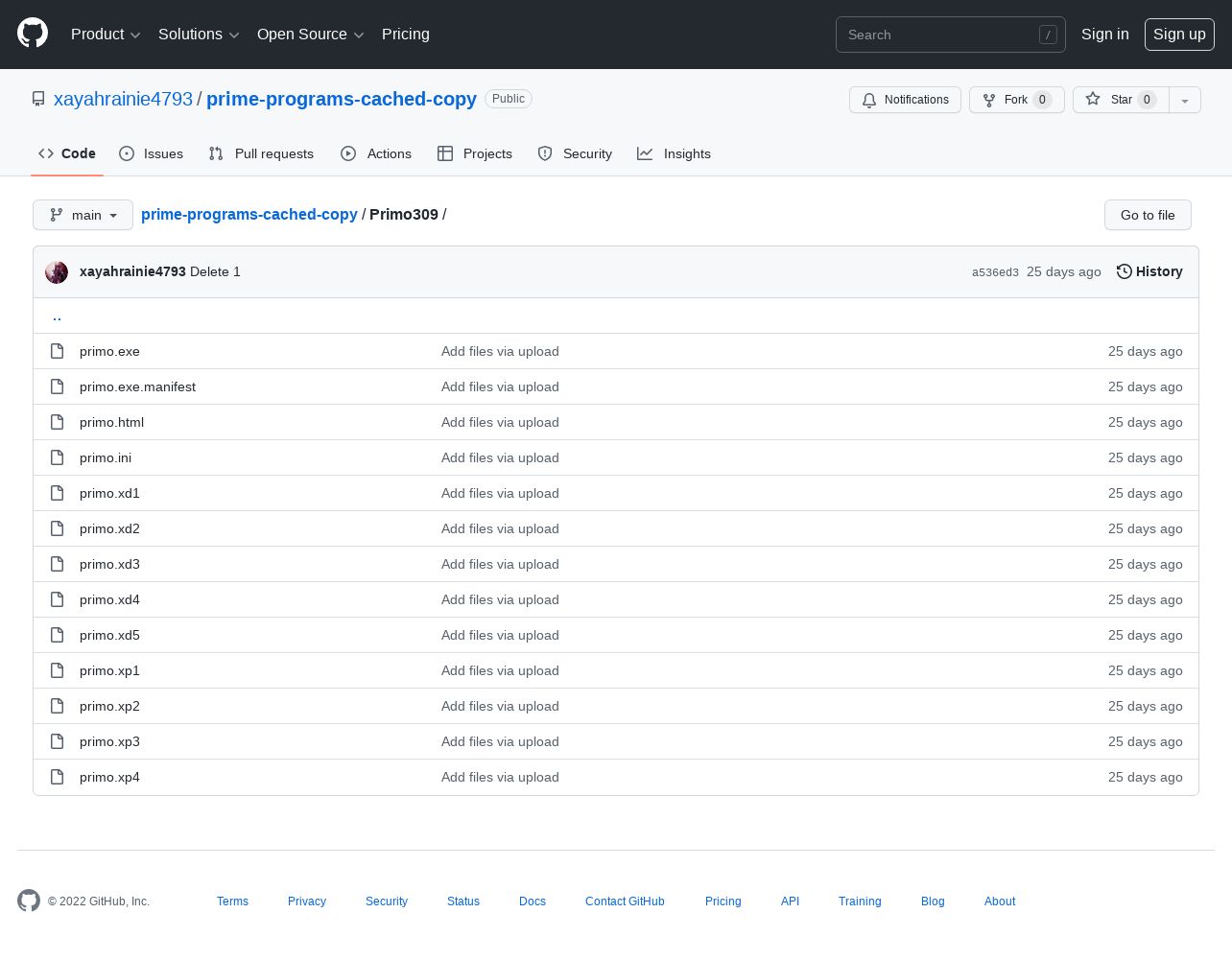Click xayahrainie4793 avatar in commit row

click(57, 272)
